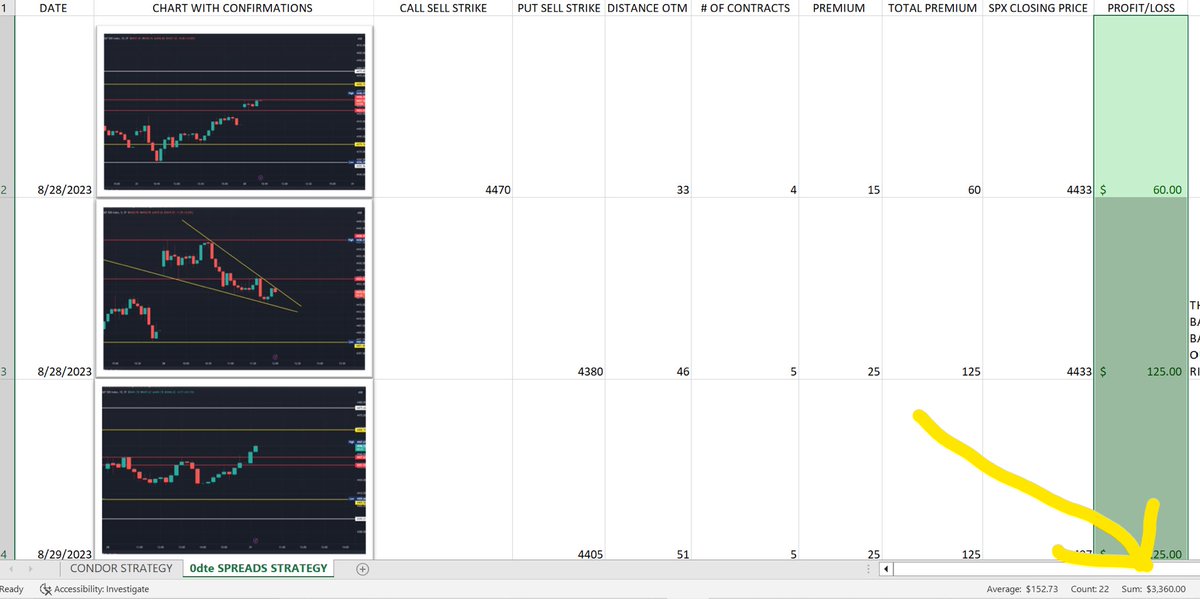Select contracts cell 5 in row 3
This screenshot has width=1200, height=599.
point(745,288)
